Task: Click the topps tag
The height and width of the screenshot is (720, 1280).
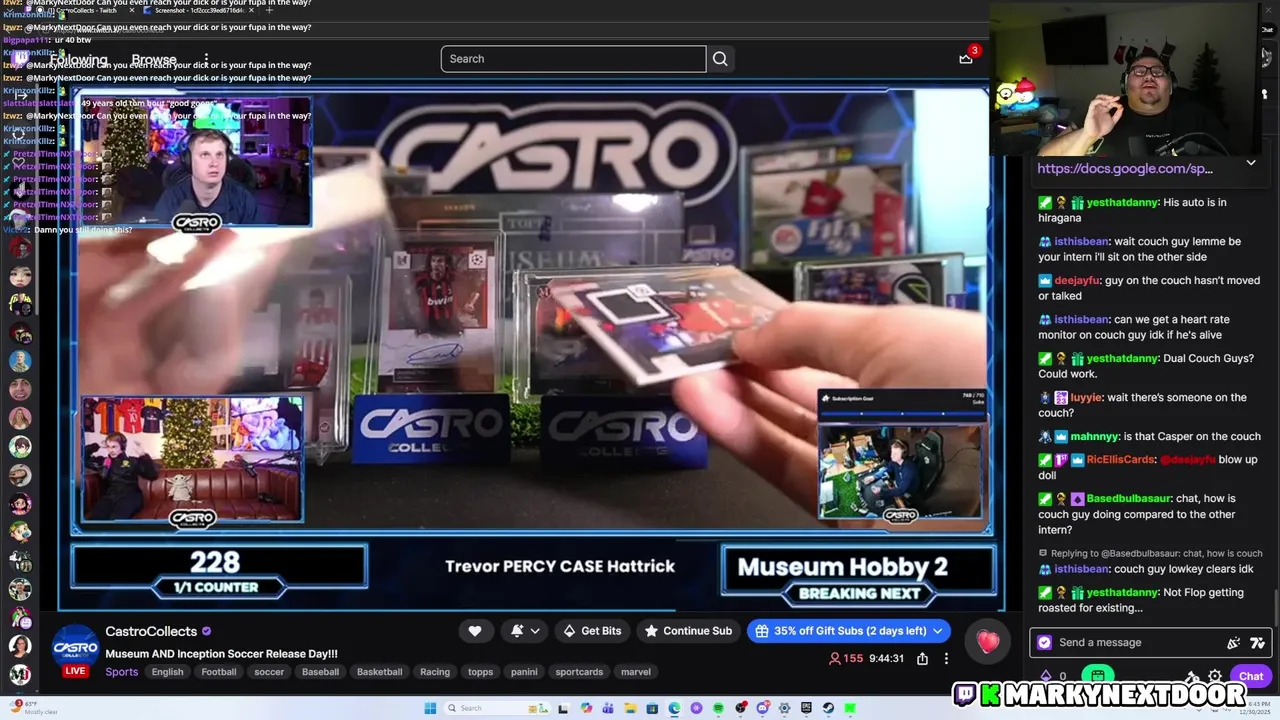Action: point(481,672)
